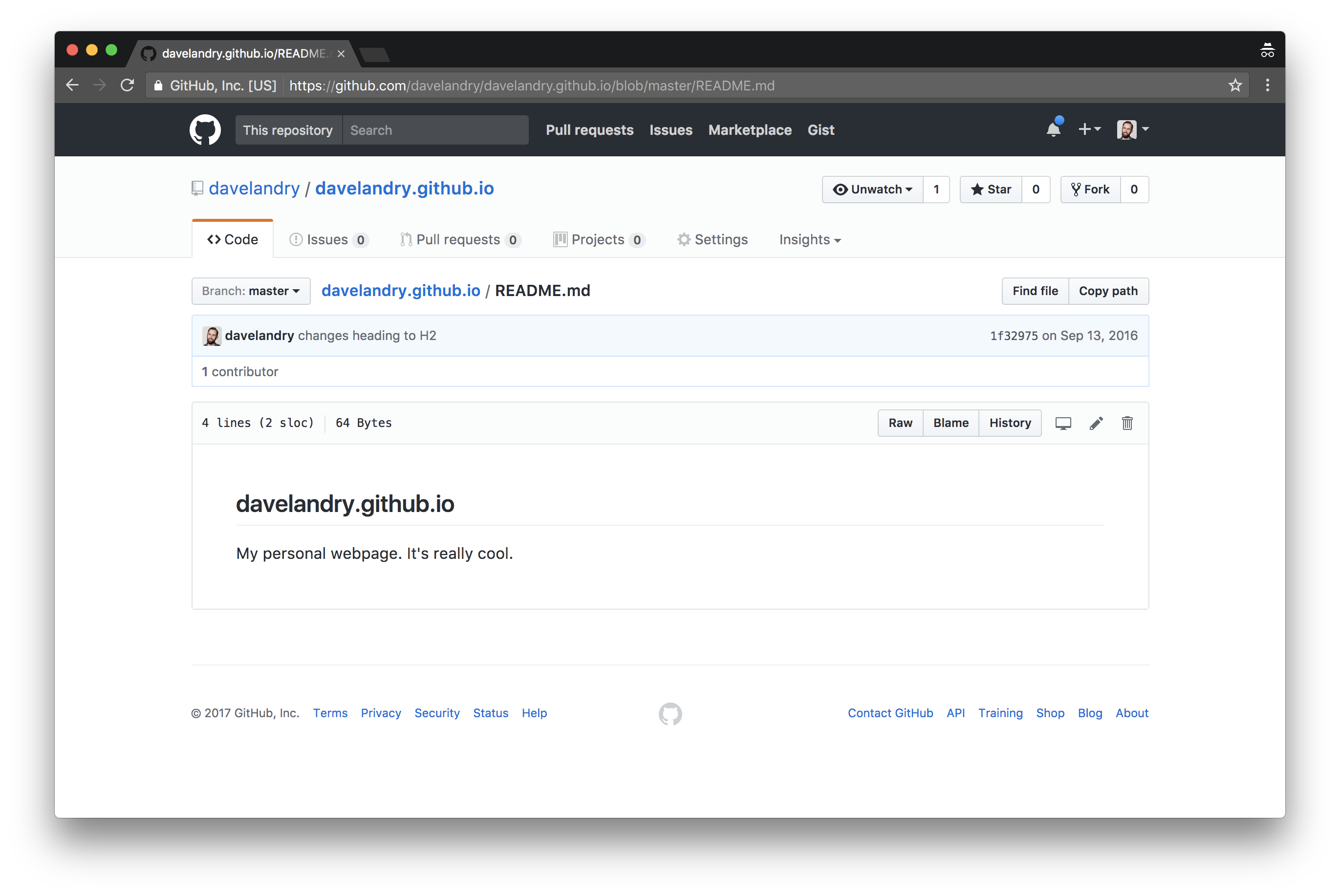1340x896 pixels.
Task: Switch to repository Pull requests tab
Action: [460, 240]
